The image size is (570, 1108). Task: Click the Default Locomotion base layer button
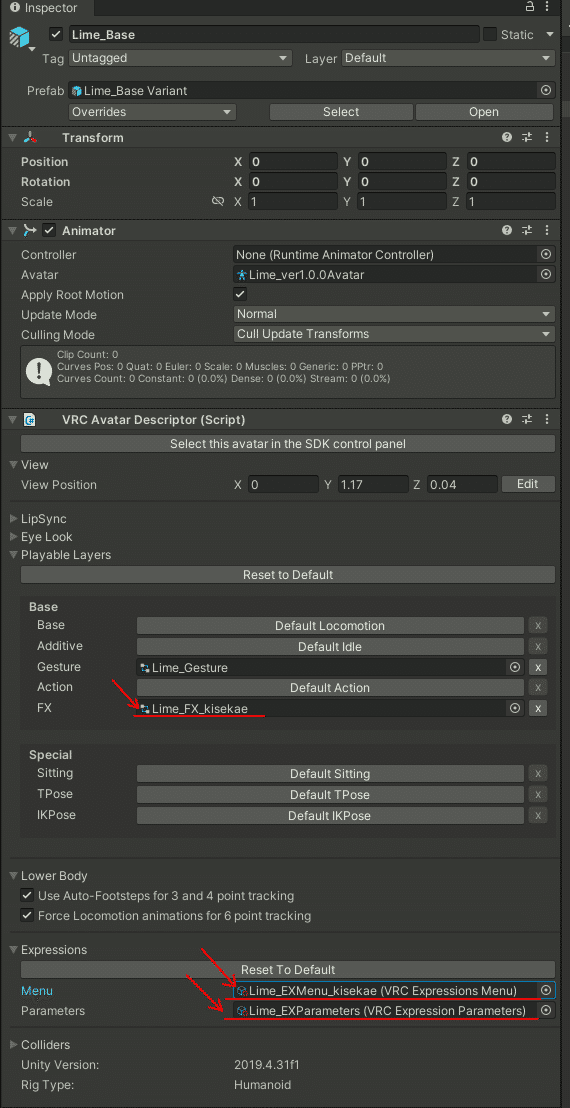(x=330, y=625)
